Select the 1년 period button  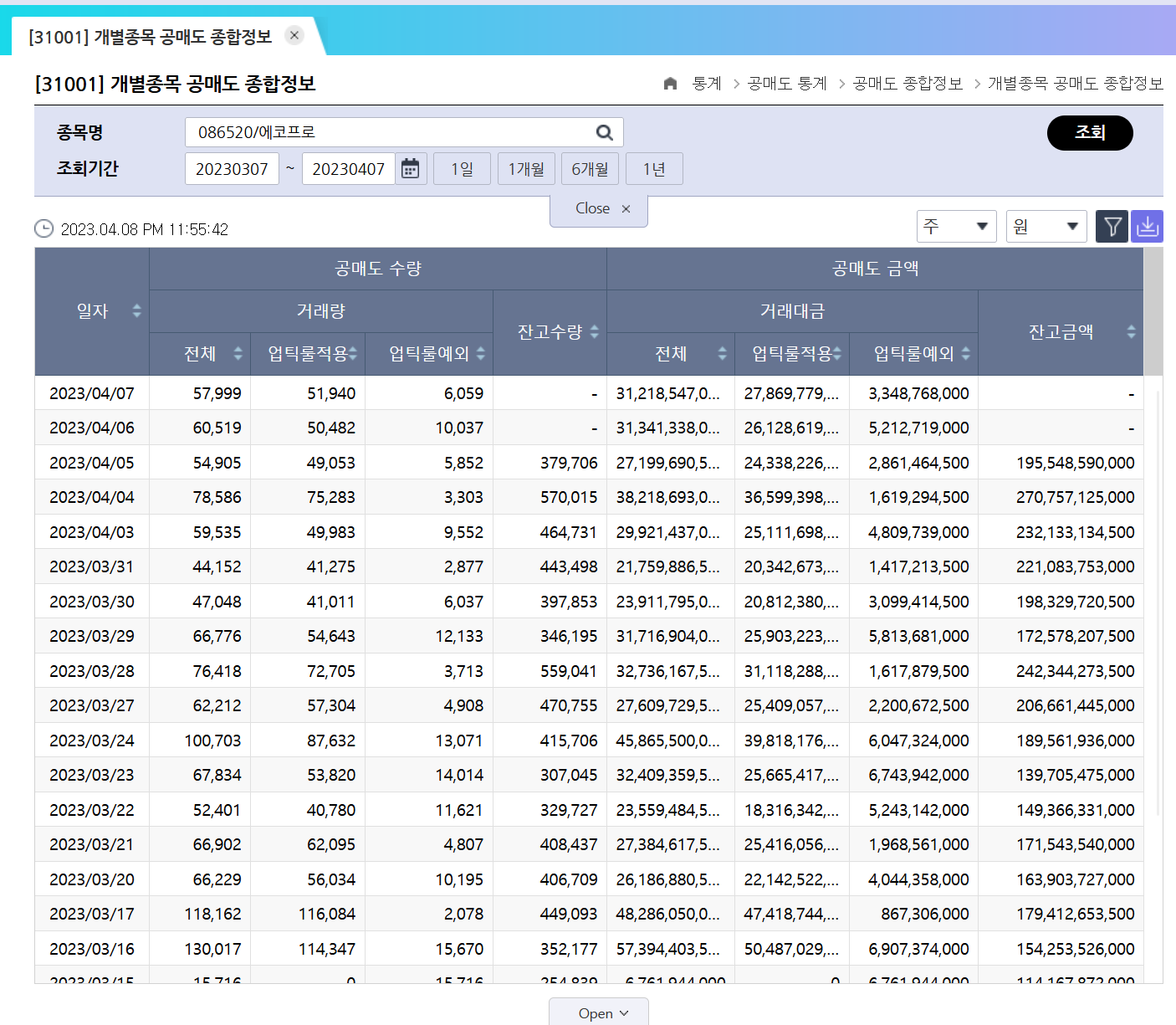(x=654, y=168)
